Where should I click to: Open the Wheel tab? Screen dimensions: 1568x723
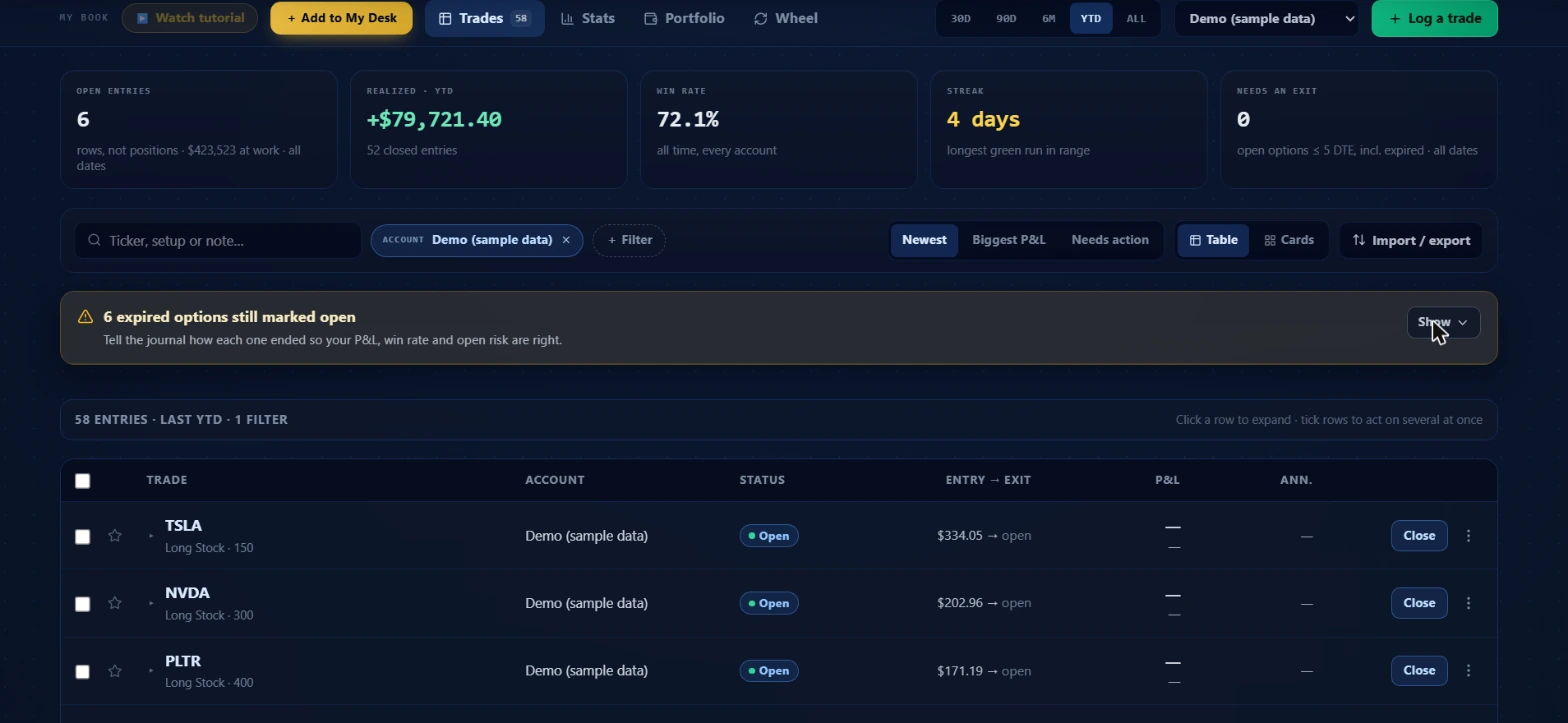point(785,19)
